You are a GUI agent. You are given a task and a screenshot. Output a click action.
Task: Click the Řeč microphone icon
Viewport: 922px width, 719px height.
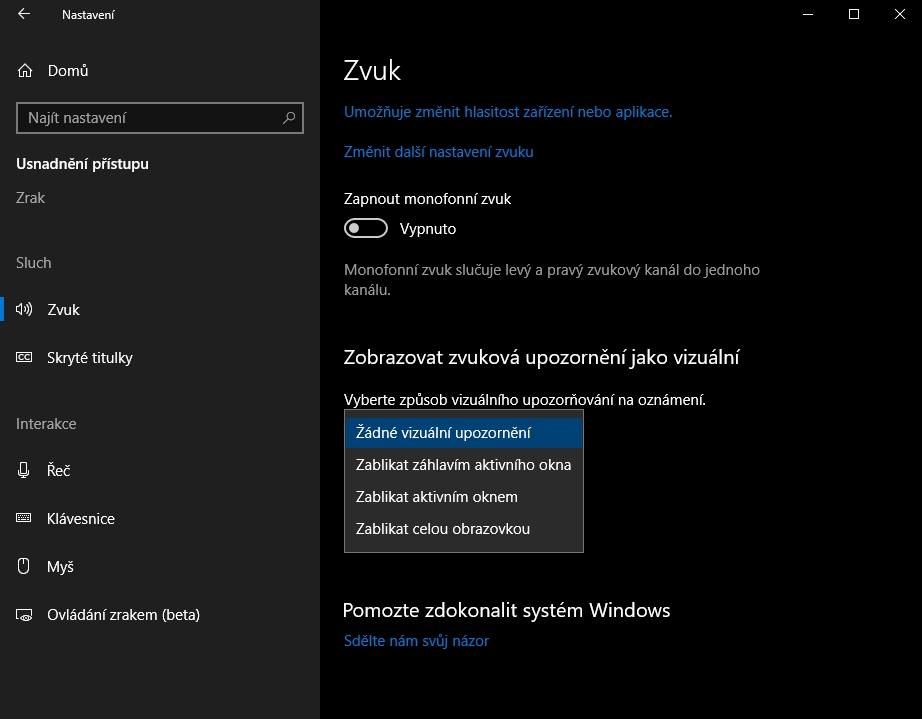click(25, 471)
